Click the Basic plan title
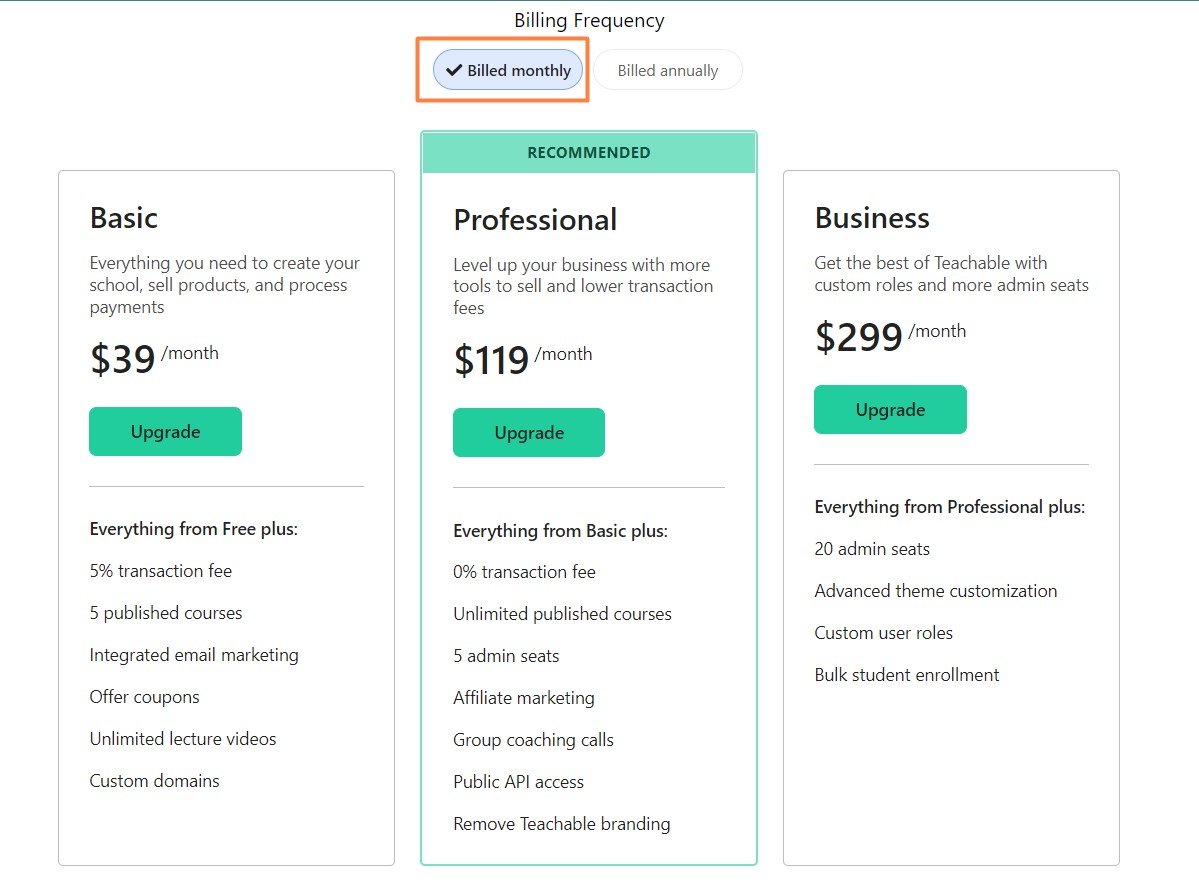 coord(124,218)
